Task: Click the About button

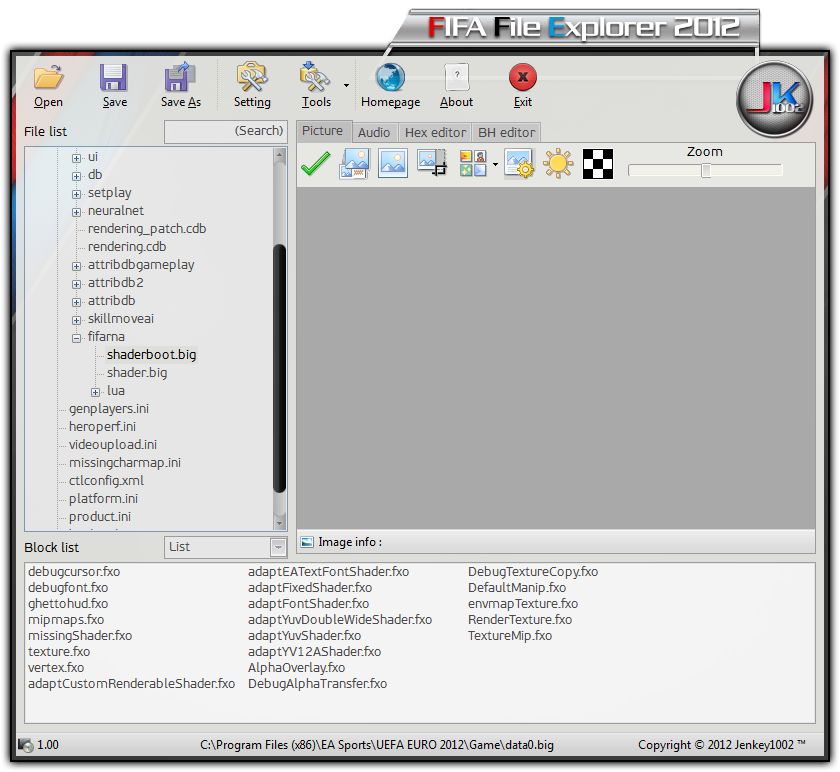Action: tap(456, 79)
